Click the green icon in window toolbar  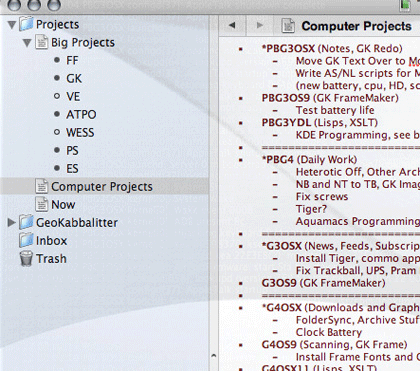pos(405,6)
